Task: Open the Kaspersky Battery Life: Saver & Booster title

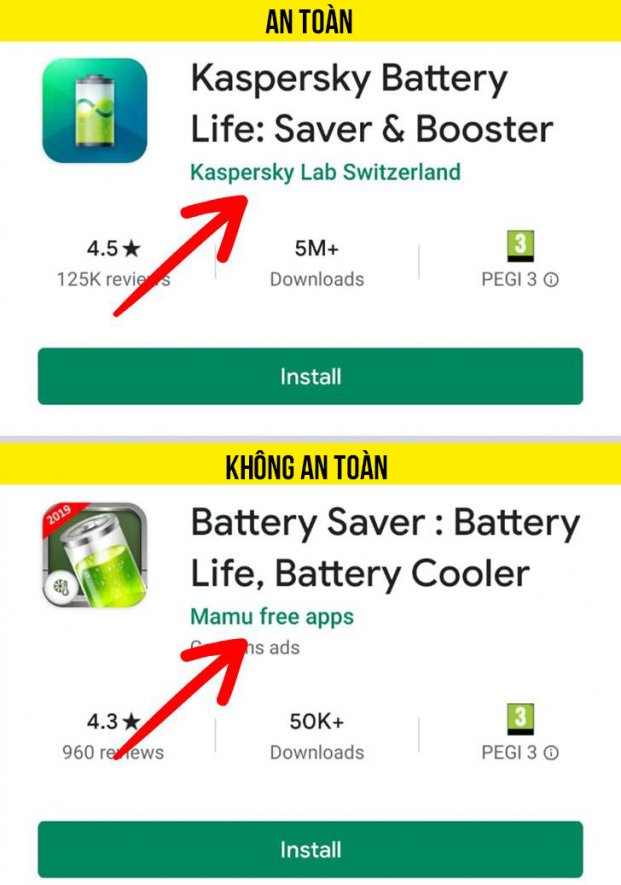Action: 372,104
